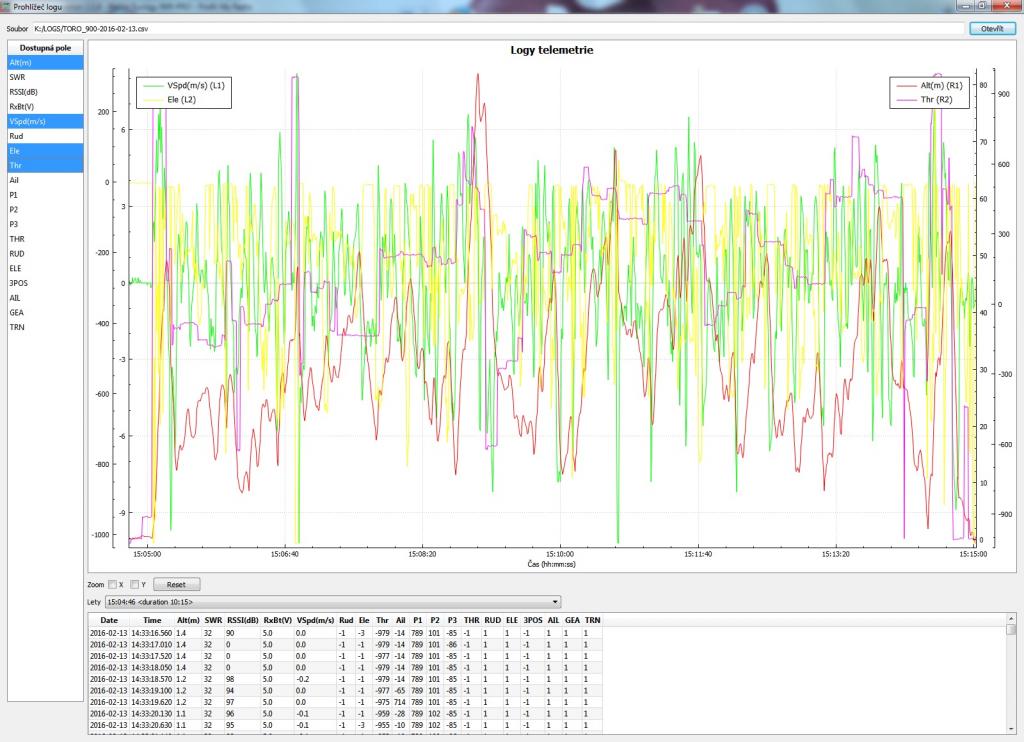Deselect the highlighted Thr field
The width and height of the screenshot is (1024, 742).
pyautogui.click(x=45, y=165)
